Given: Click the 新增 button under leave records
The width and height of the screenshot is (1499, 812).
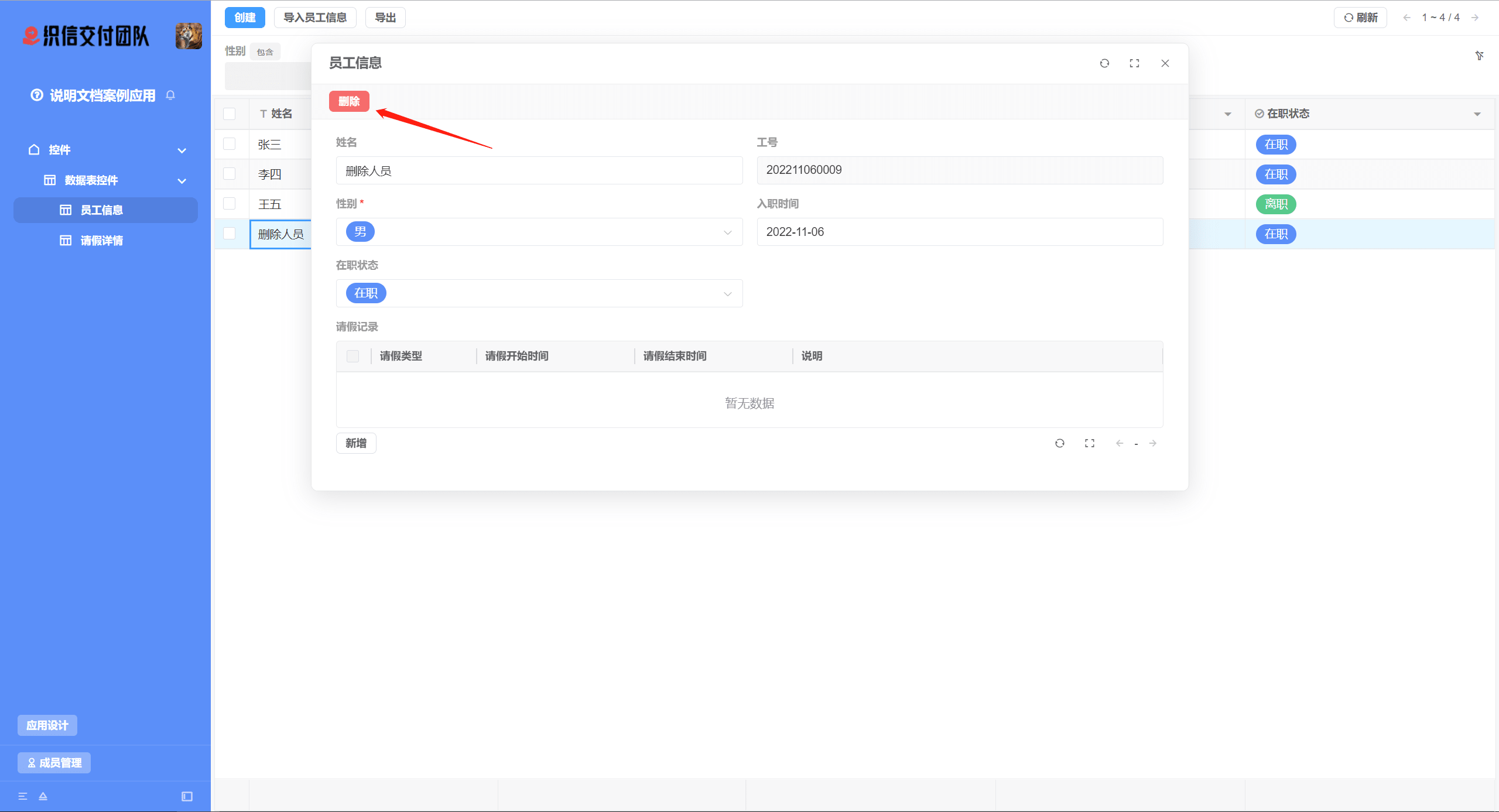Looking at the screenshot, I should click(x=355, y=443).
